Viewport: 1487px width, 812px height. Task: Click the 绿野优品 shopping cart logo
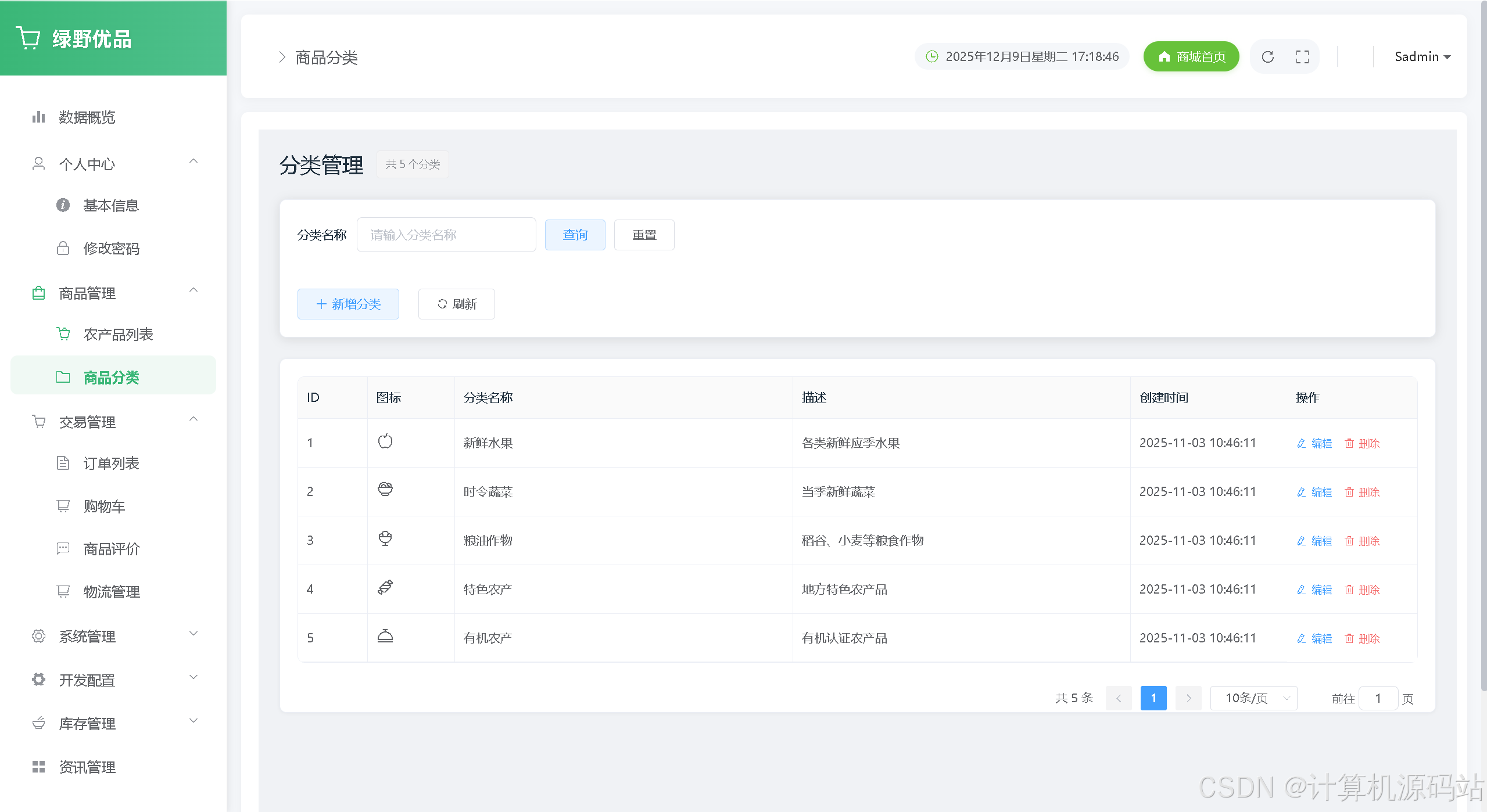28,38
